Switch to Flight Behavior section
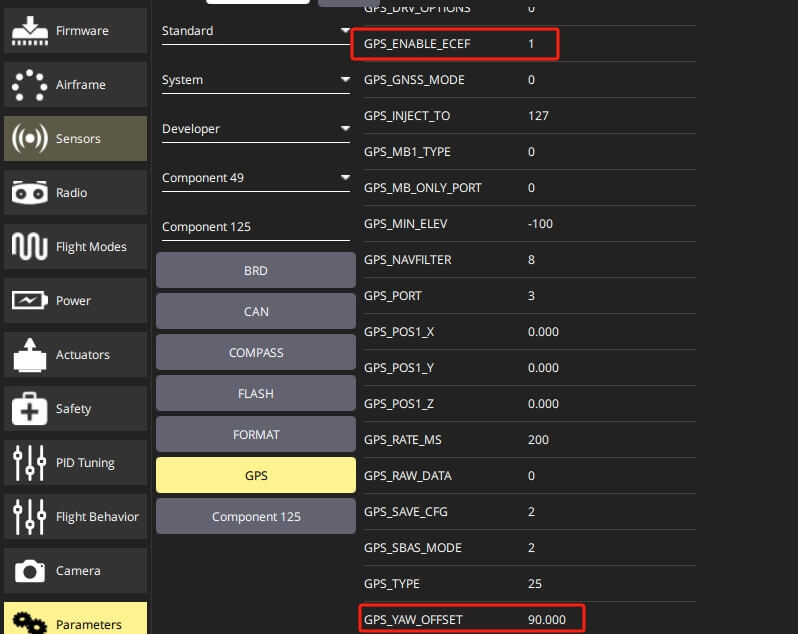Image resolution: width=798 pixels, height=634 pixels. pos(75,516)
